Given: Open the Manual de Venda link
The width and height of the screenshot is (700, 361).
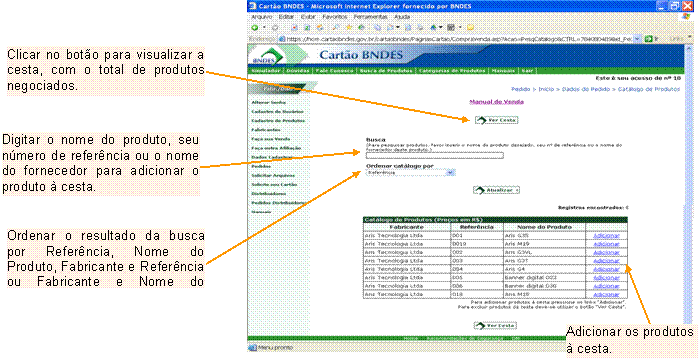Looking at the screenshot, I should click(x=496, y=101).
